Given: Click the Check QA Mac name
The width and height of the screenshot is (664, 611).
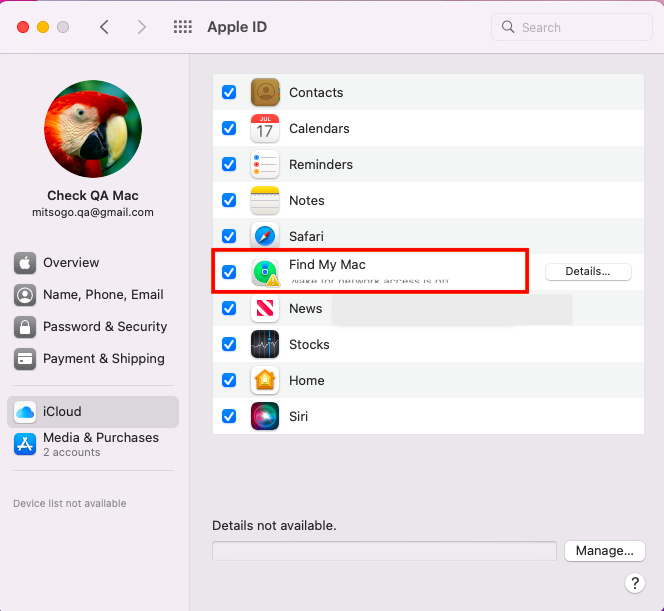Looking at the screenshot, I should click(93, 195).
